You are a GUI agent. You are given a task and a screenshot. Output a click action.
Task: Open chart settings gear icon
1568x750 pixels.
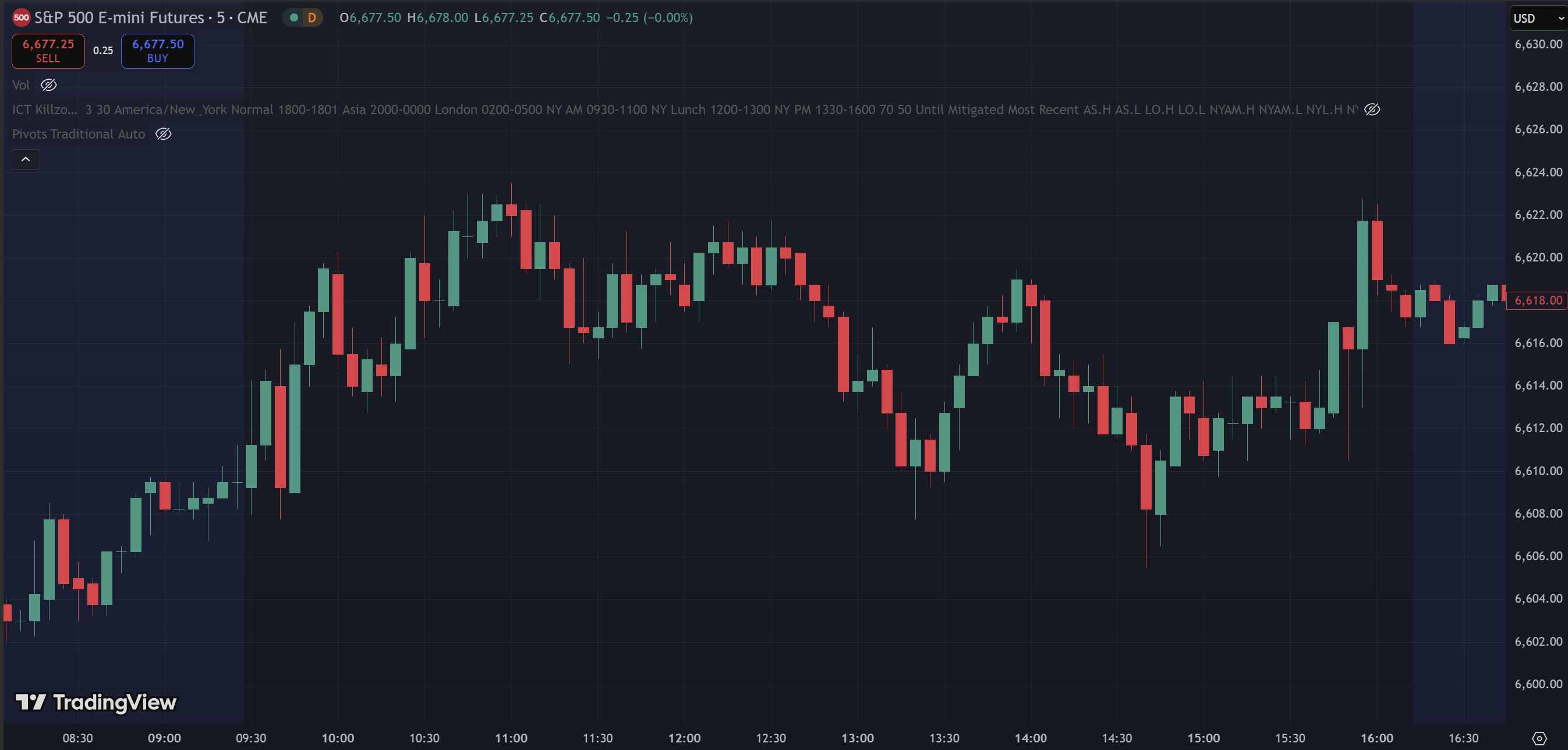pyautogui.click(x=1539, y=738)
